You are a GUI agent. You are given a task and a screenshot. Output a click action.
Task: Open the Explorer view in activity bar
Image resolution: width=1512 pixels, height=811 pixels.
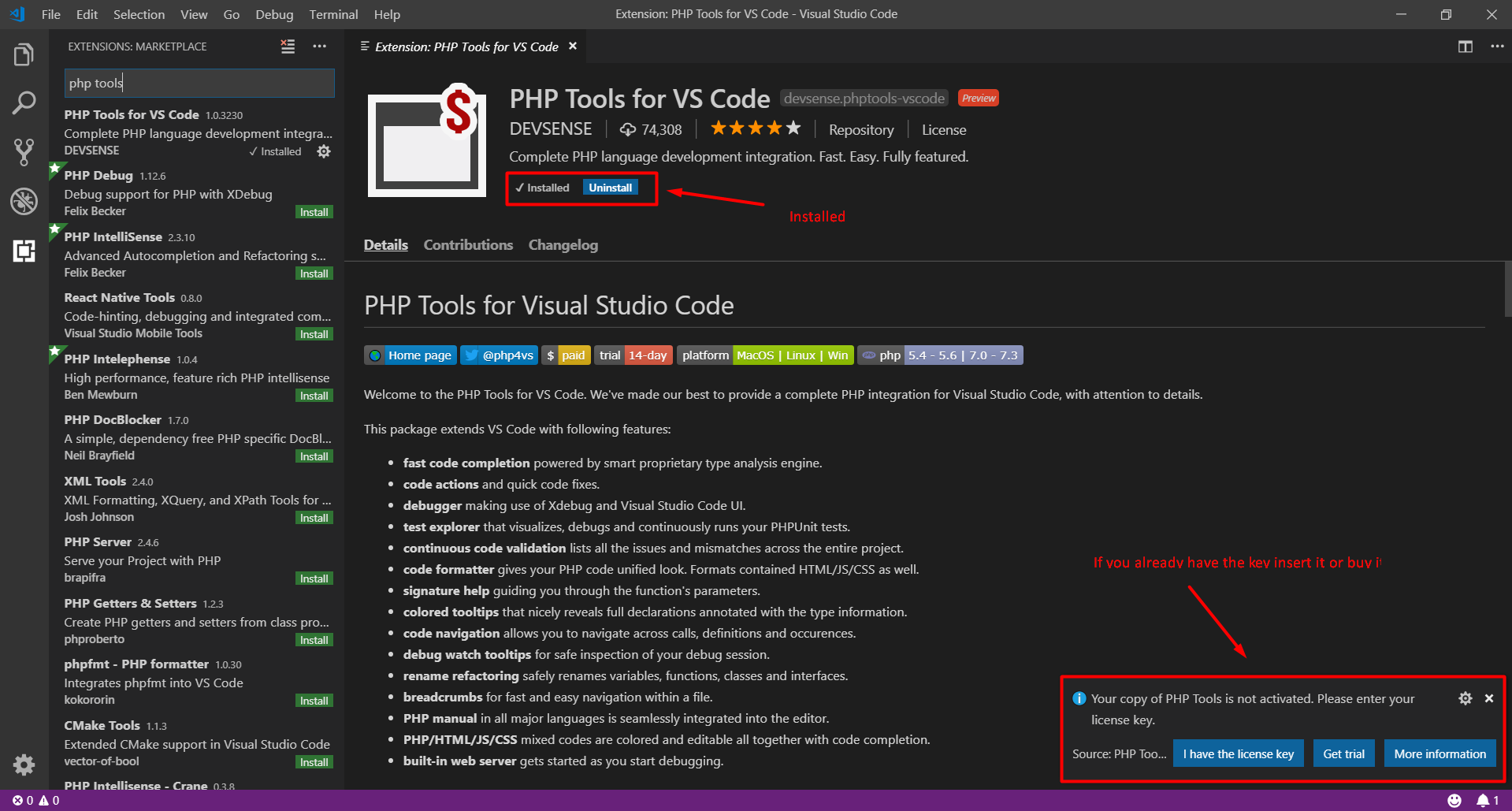click(24, 55)
